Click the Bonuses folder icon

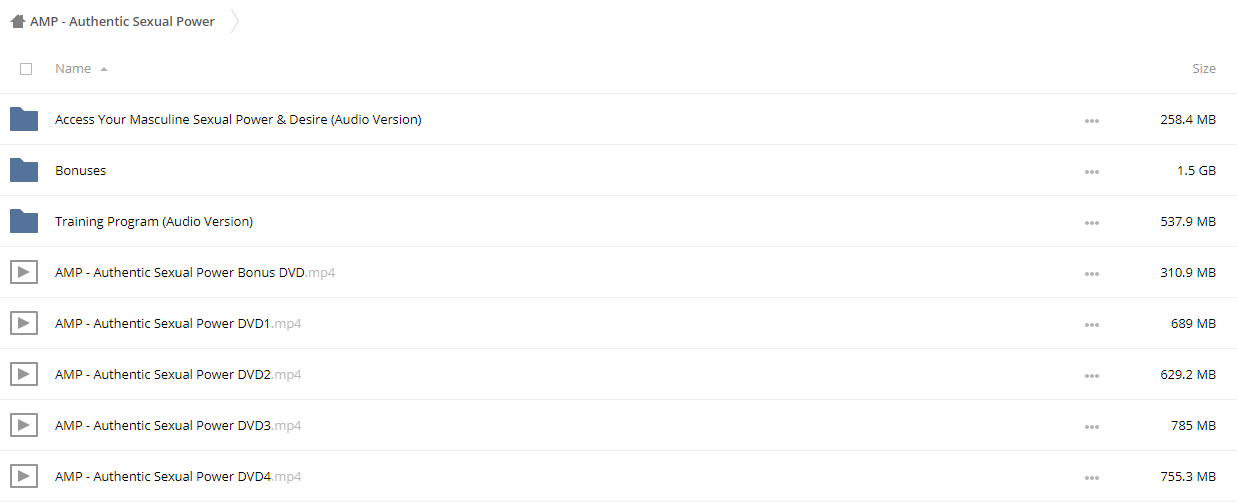click(24, 171)
